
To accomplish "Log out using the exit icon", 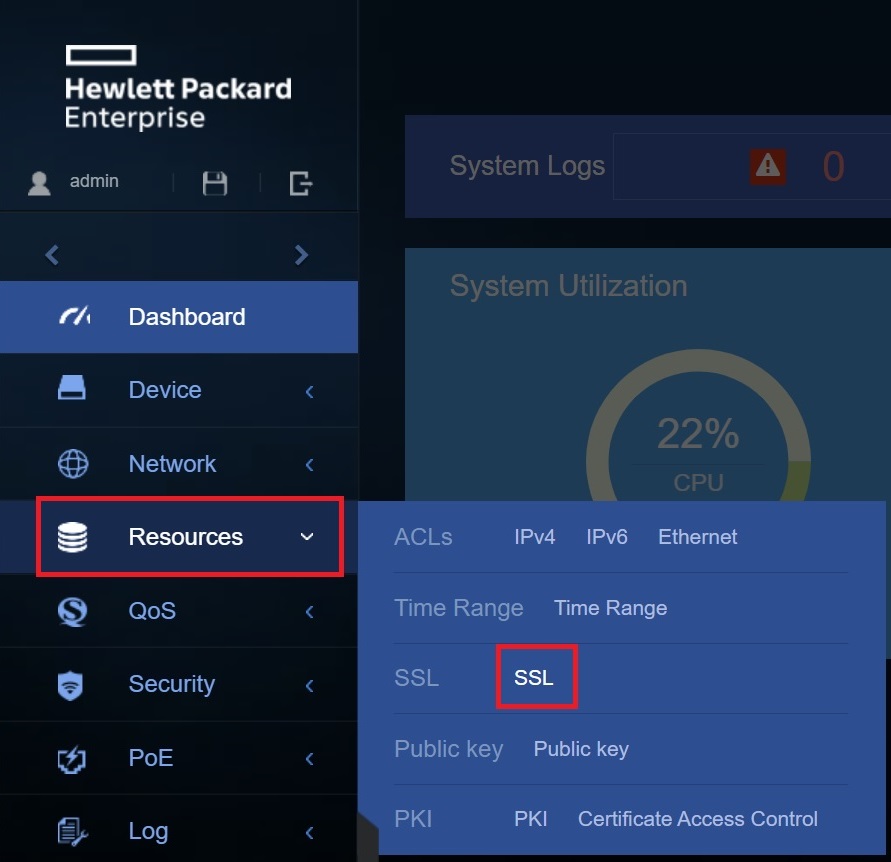I will pyautogui.click(x=301, y=184).
